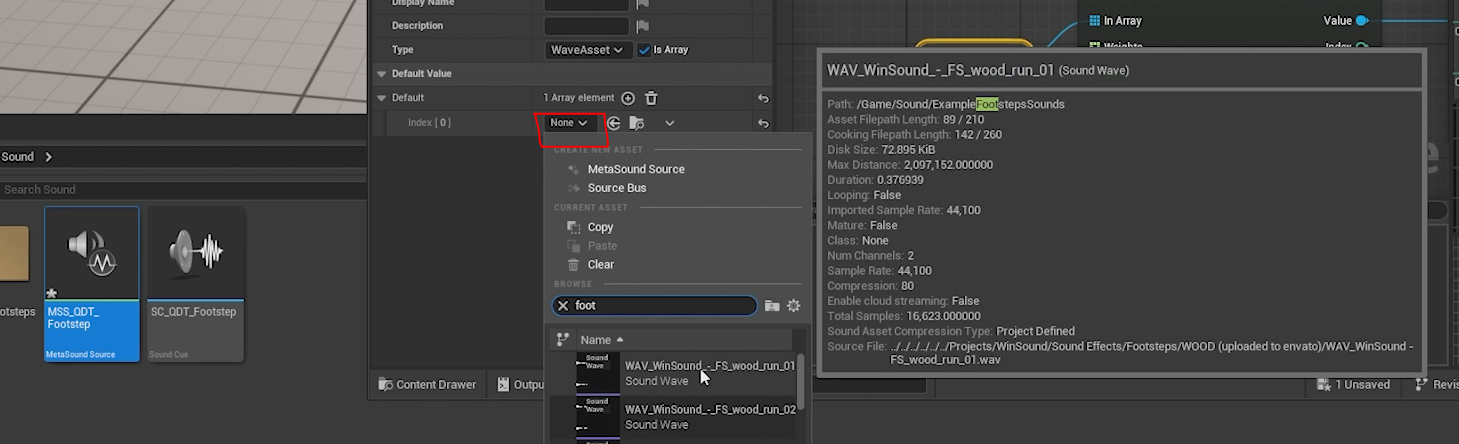Image resolution: width=1459 pixels, height=444 pixels.
Task: Click the Description text field
Action: (587, 26)
